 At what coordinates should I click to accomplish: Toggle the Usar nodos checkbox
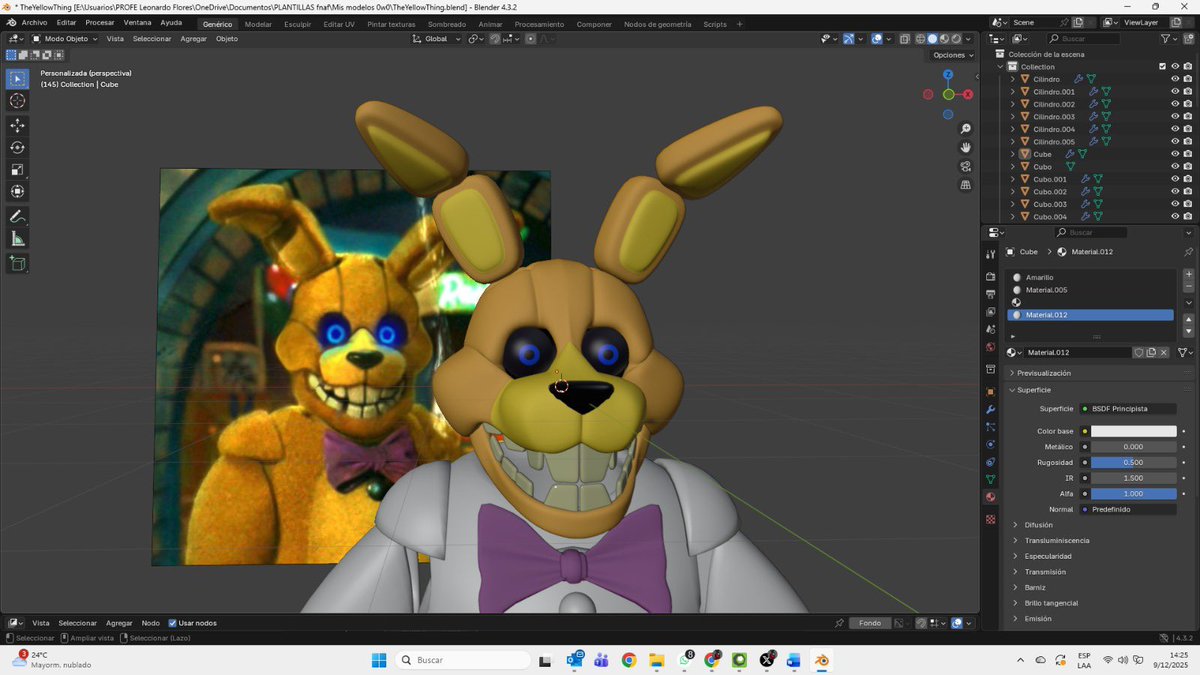coord(172,623)
